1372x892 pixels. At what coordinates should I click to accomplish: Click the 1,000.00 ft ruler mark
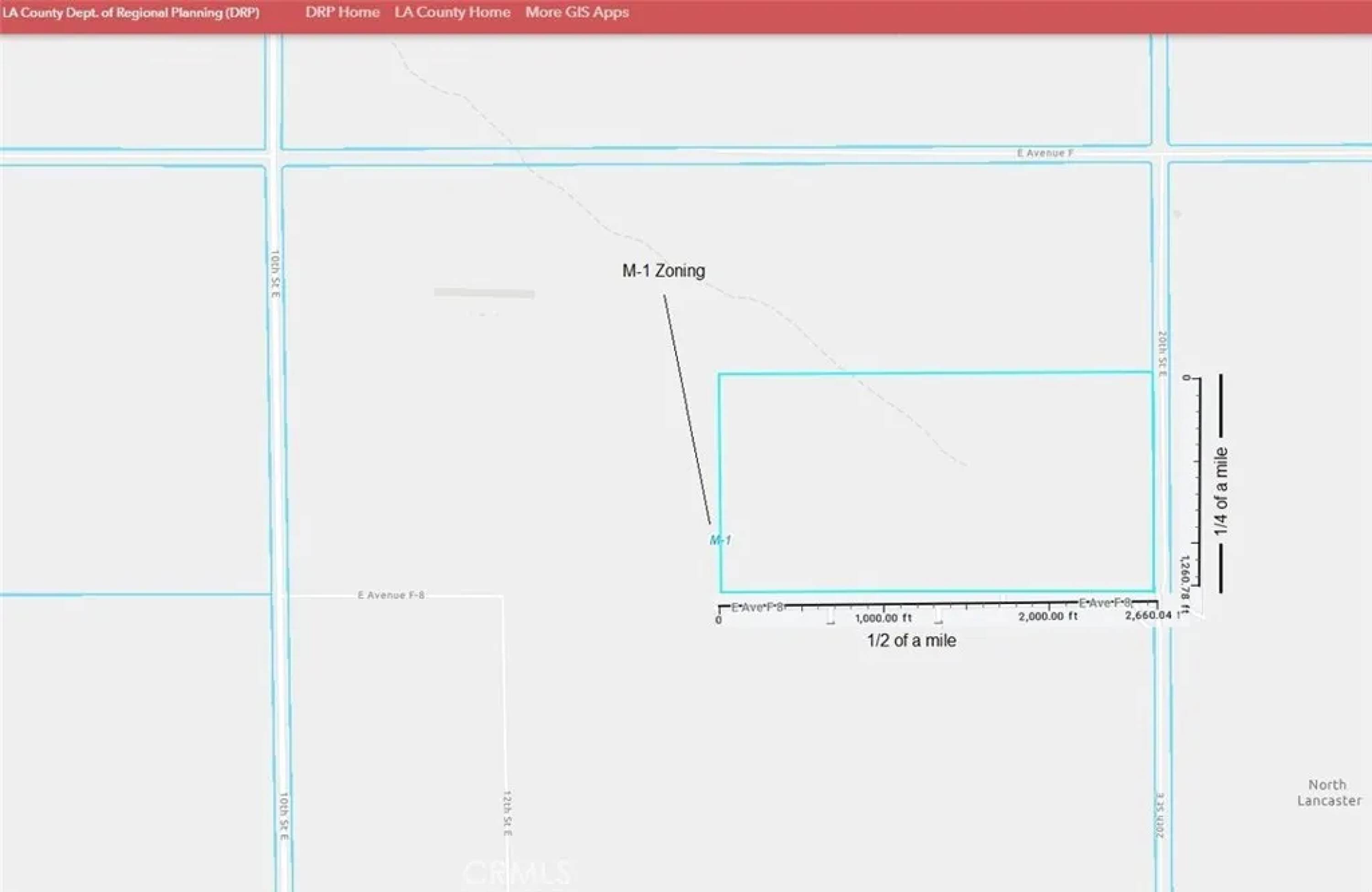pyautogui.click(x=883, y=618)
